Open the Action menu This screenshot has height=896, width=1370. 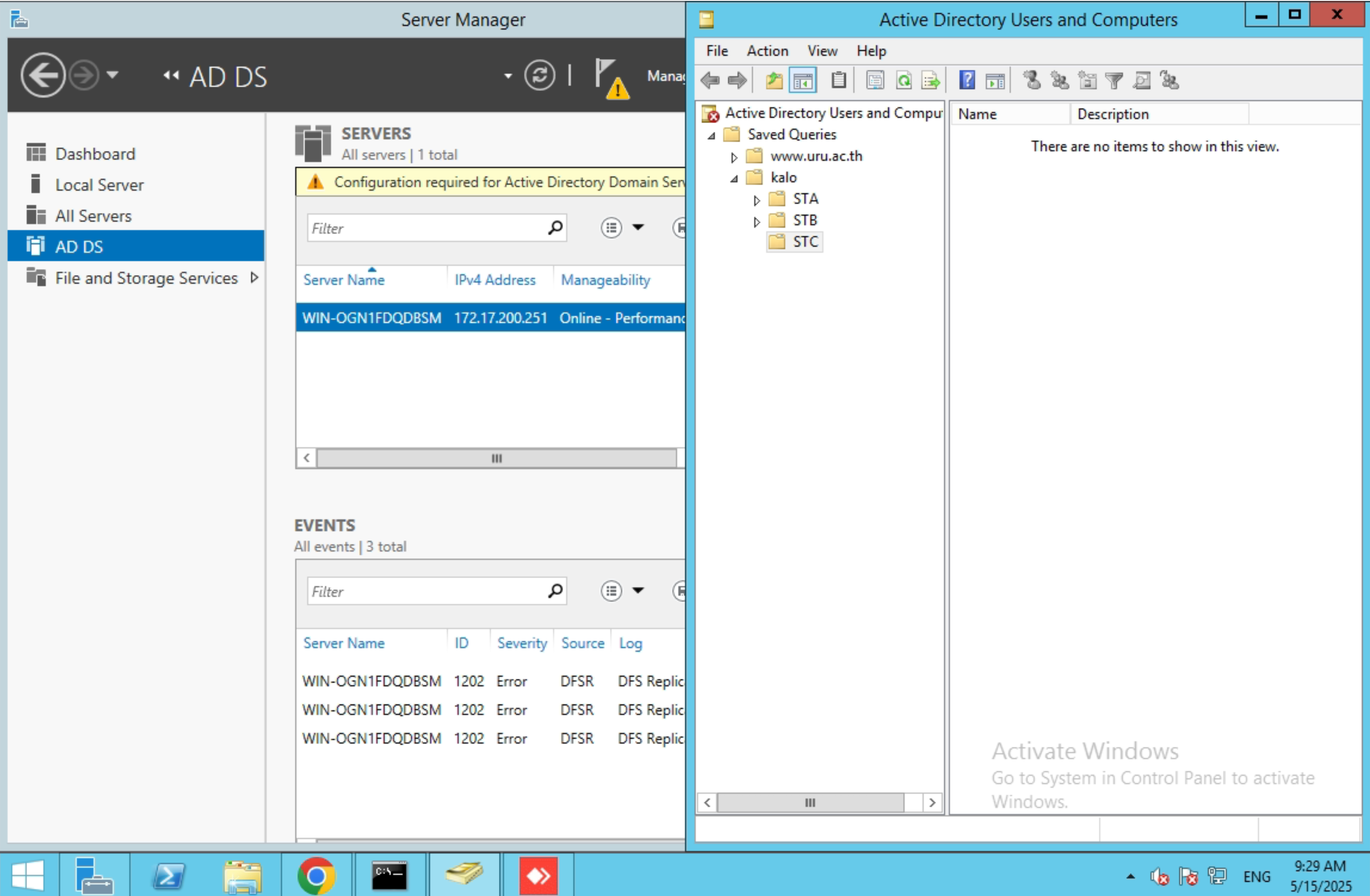[767, 51]
